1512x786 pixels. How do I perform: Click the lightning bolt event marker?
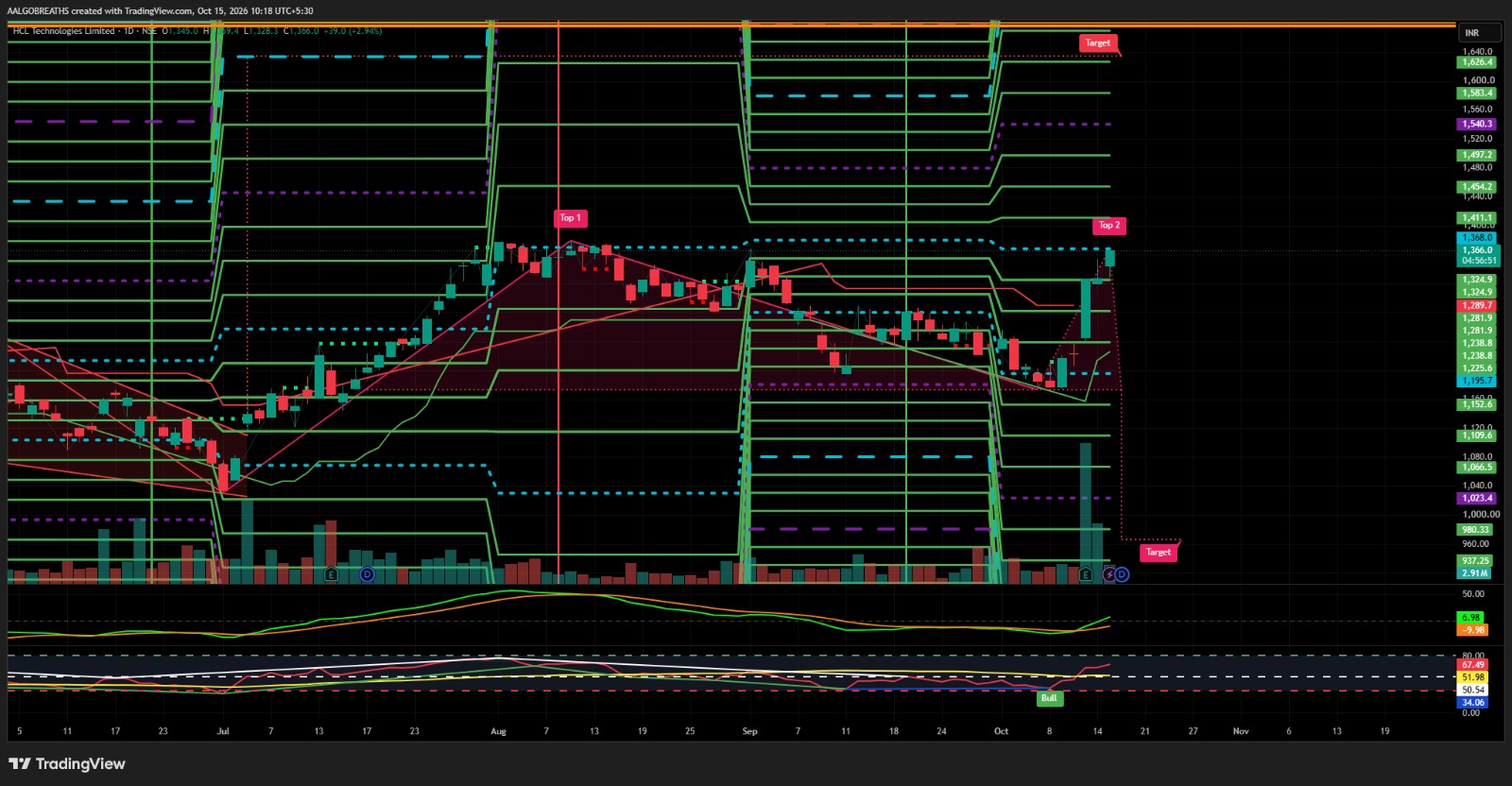click(1108, 574)
